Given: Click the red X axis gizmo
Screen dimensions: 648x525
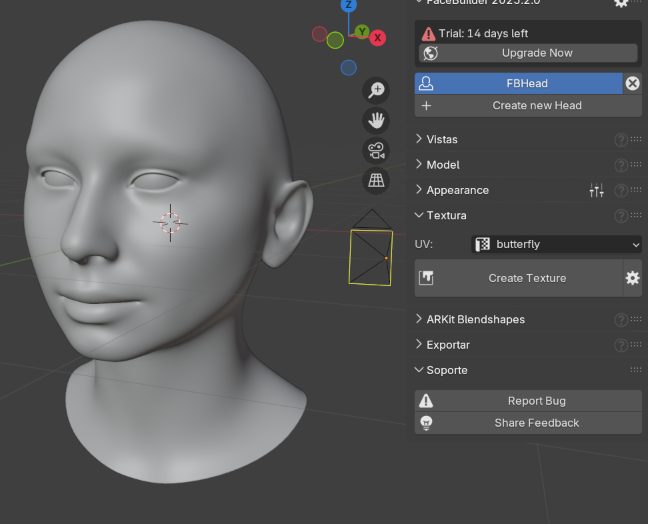Looking at the screenshot, I should tap(378, 38).
